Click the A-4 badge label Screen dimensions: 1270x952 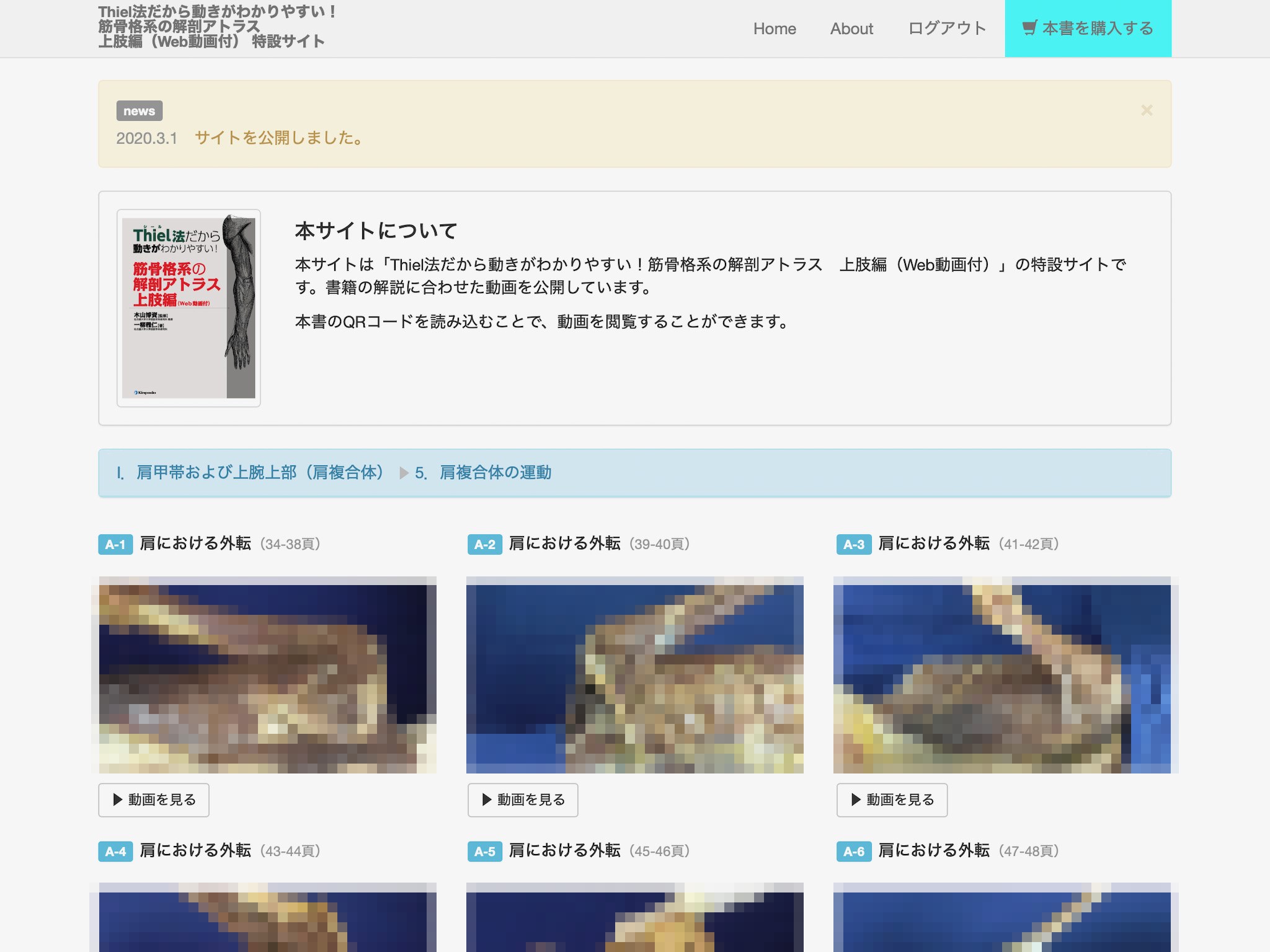click(x=115, y=851)
